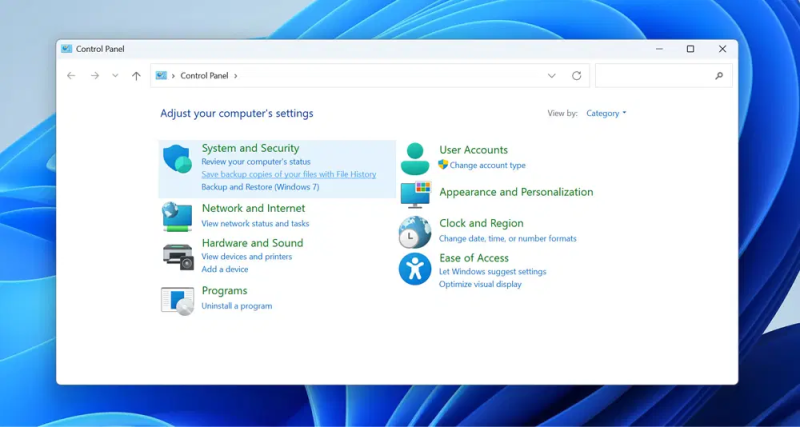
Task: Click the Control Panel title bar icon
Action: pyautogui.click(x=66, y=49)
